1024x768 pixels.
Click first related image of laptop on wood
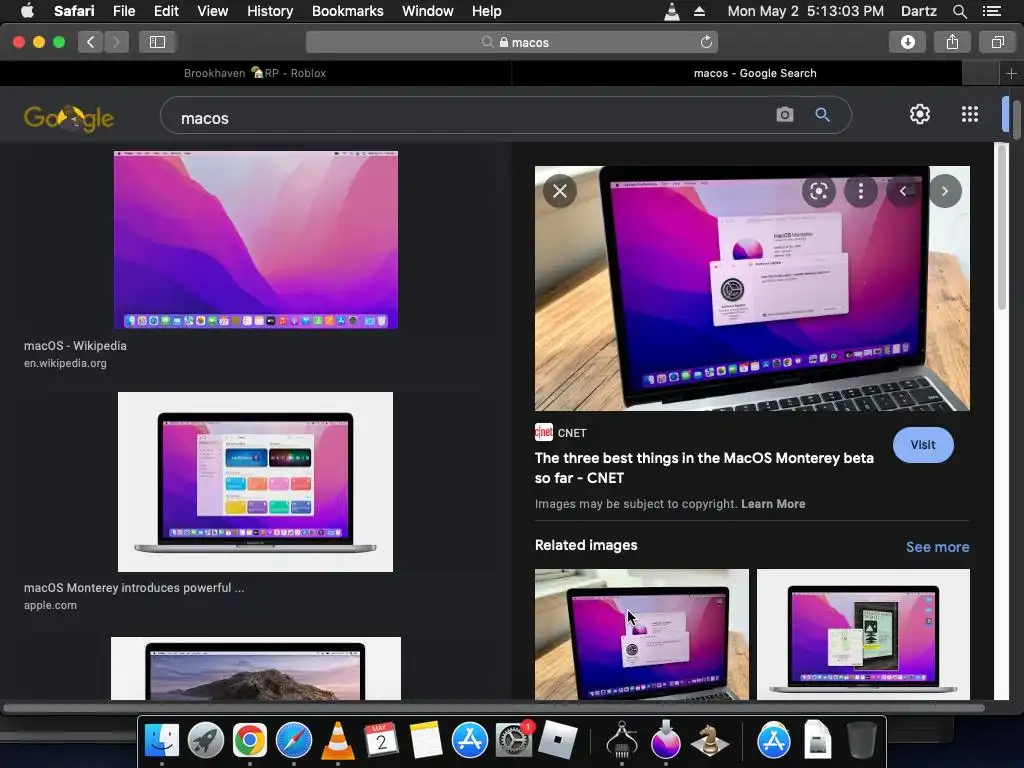(x=641, y=634)
